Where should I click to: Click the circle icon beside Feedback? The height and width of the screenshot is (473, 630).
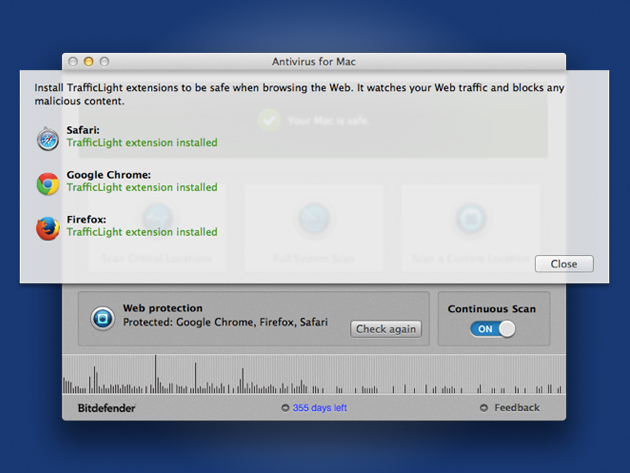484,408
